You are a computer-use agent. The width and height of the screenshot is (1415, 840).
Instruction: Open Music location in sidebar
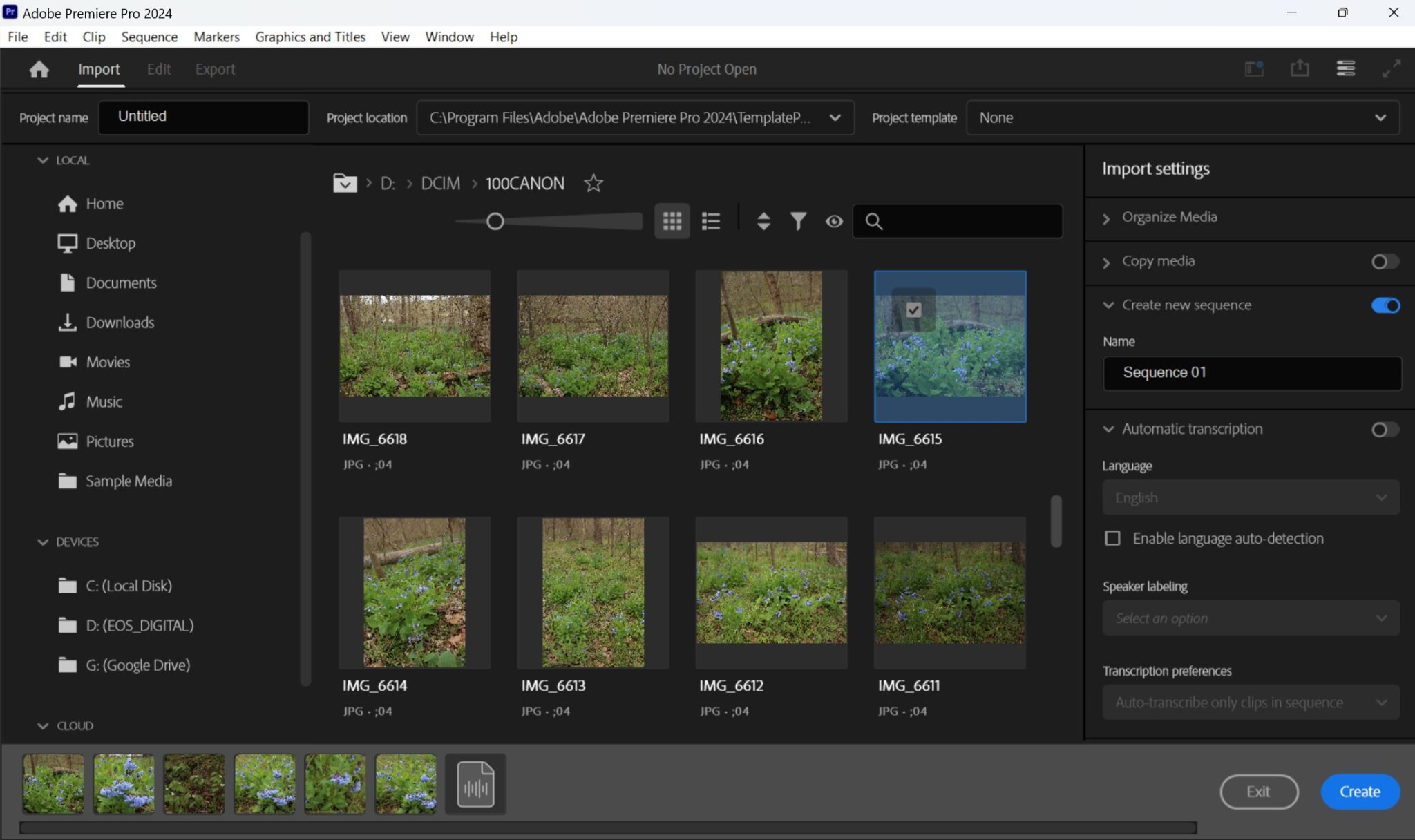click(90, 401)
